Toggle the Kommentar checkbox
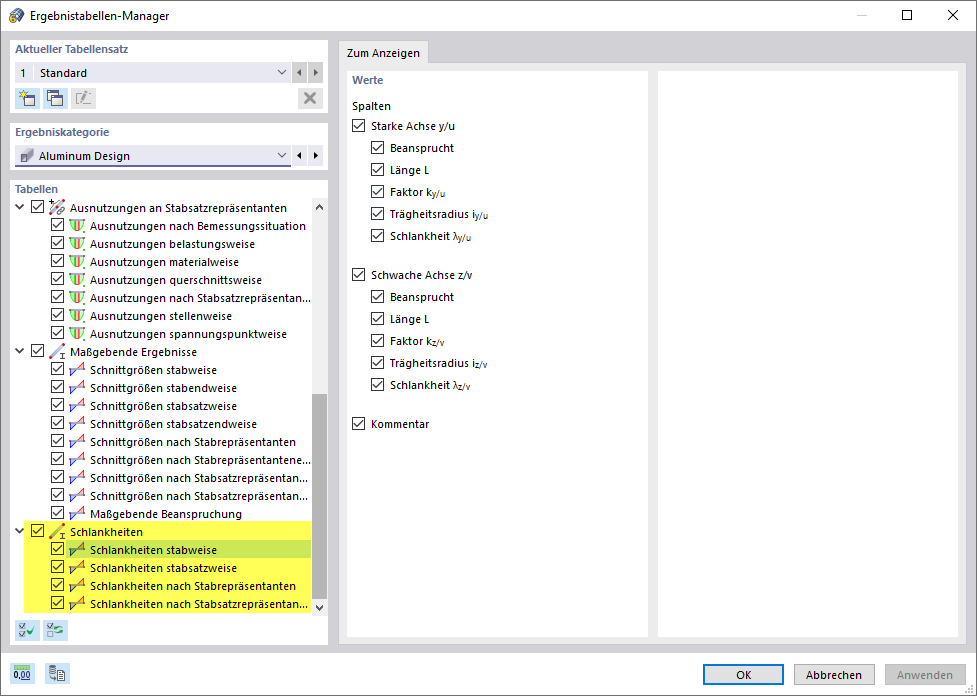977x696 pixels. coord(358,424)
